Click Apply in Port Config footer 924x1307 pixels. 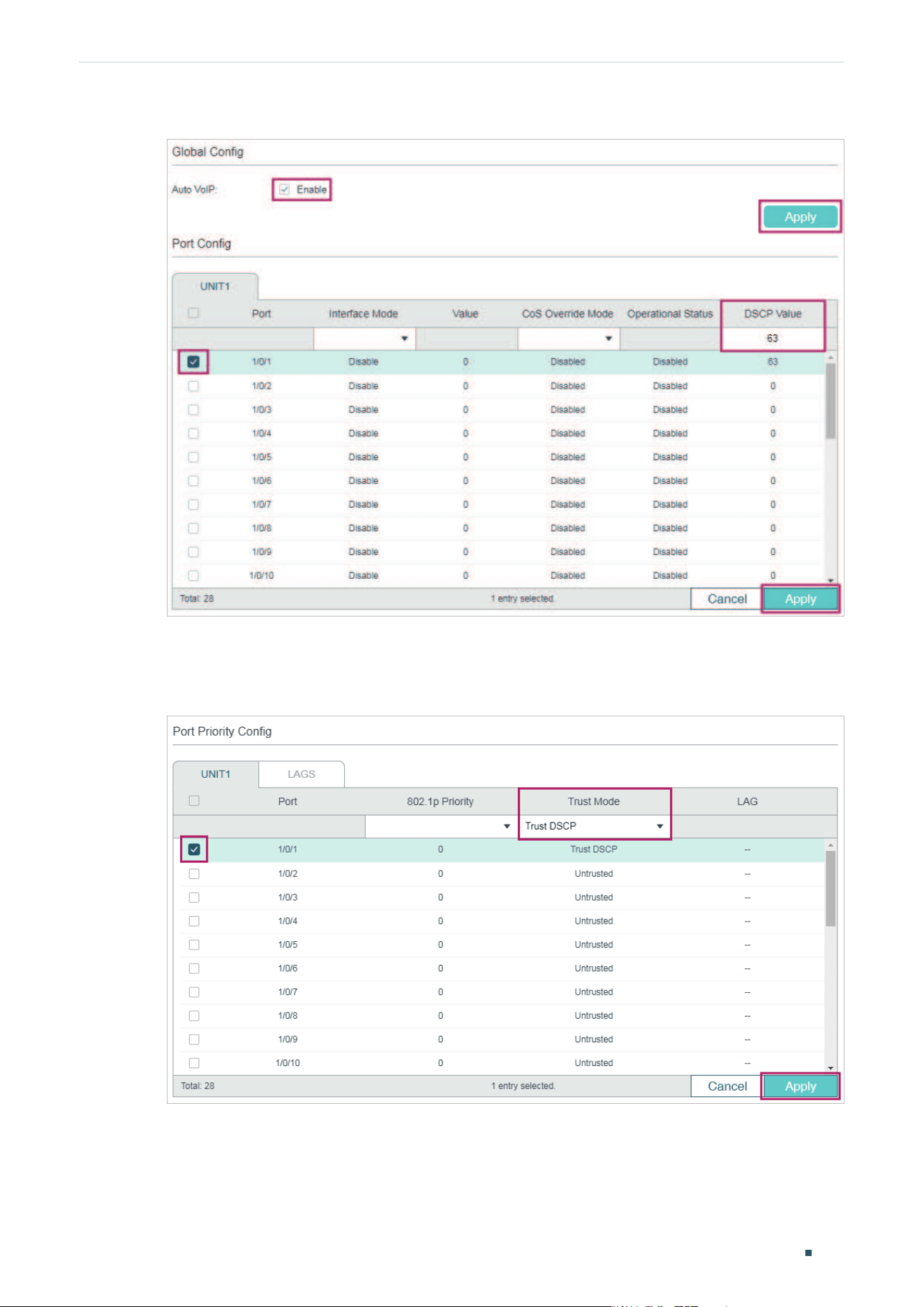coord(800,599)
